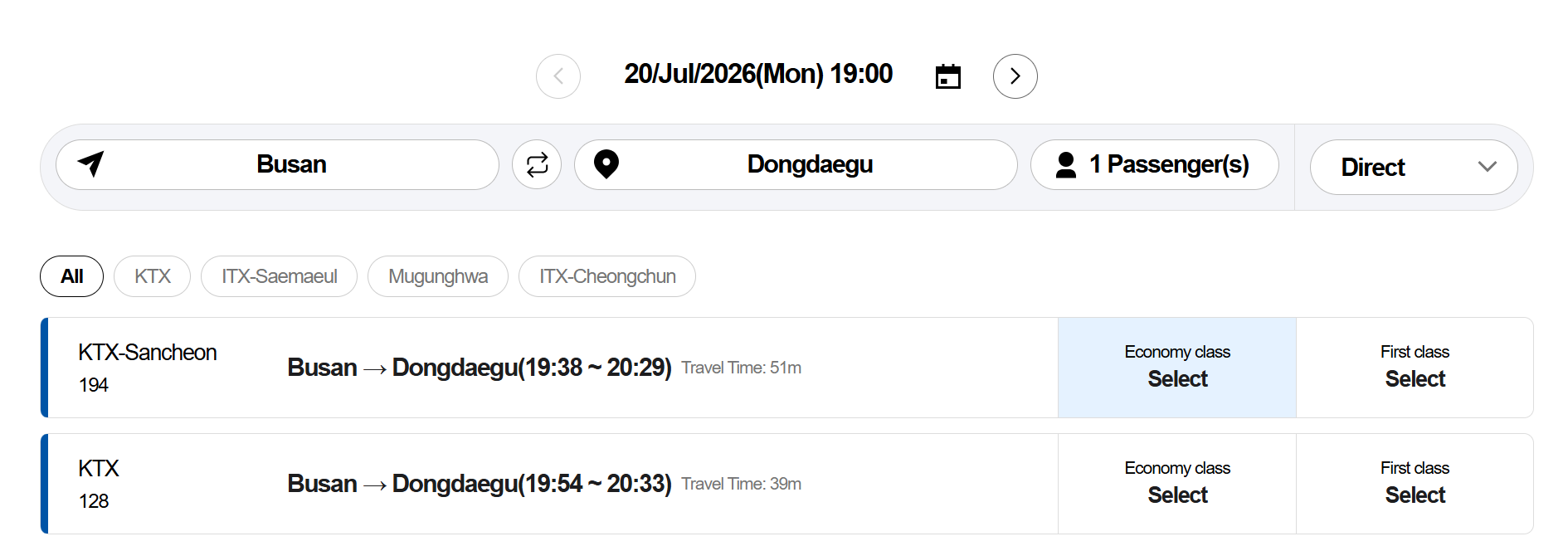Select the All train filter
Screen dimensions: 1568x546
click(x=72, y=276)
